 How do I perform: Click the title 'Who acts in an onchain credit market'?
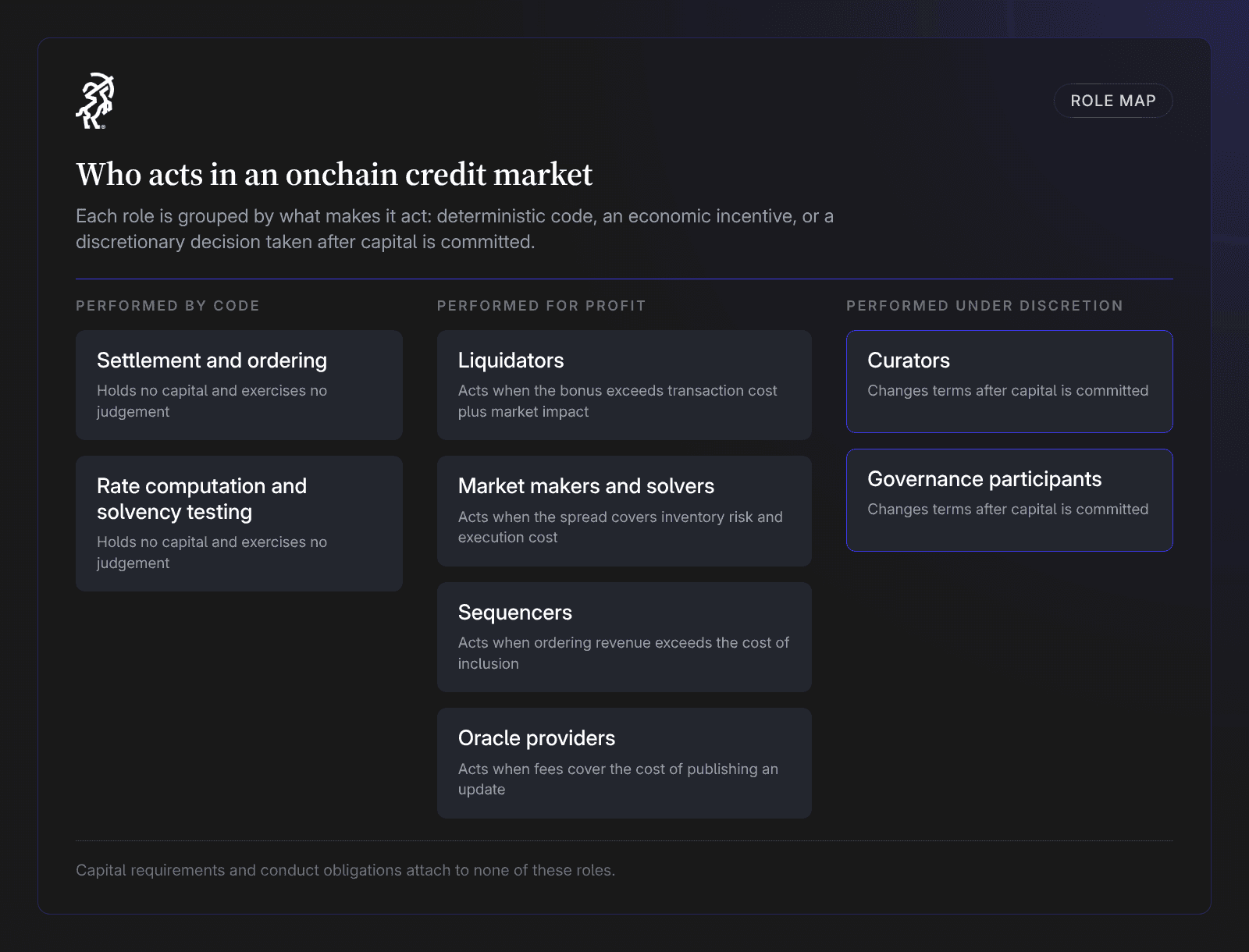tap(334, 174)
